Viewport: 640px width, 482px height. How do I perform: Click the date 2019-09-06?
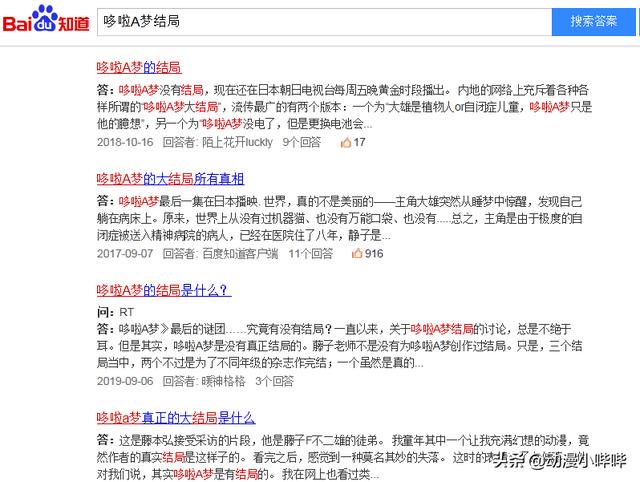pos(125,381)
